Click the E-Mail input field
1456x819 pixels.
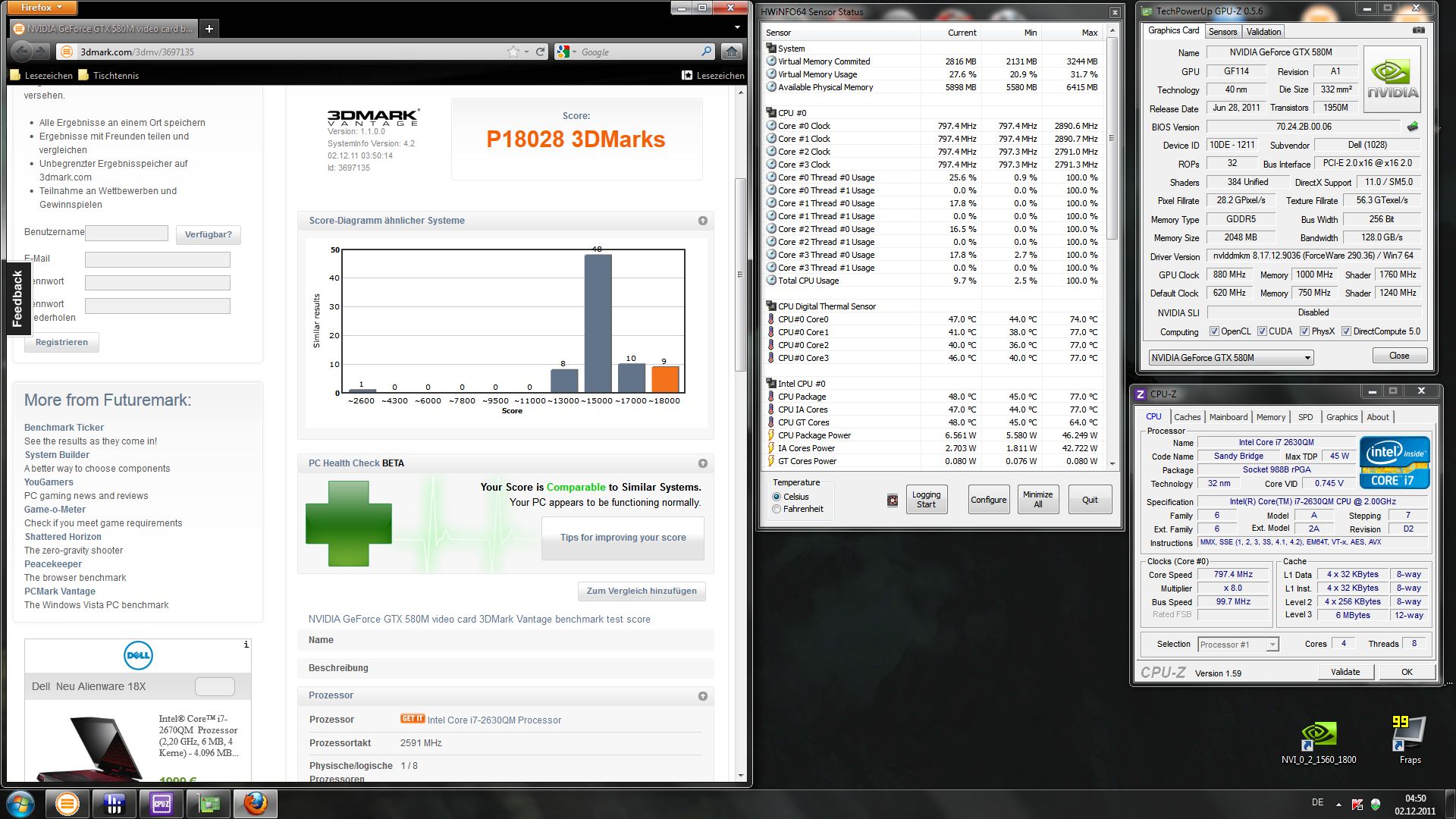click(x=158, y=259)
